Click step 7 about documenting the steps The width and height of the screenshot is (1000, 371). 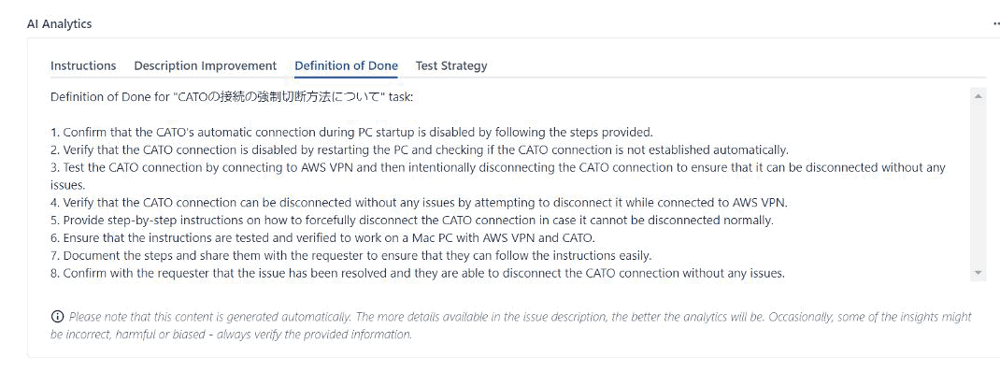(351, 256)
